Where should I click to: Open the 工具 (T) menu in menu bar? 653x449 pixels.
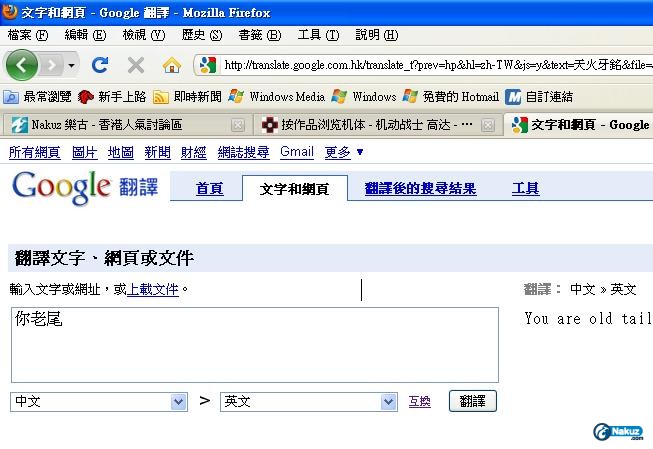(x=318, y=35)
